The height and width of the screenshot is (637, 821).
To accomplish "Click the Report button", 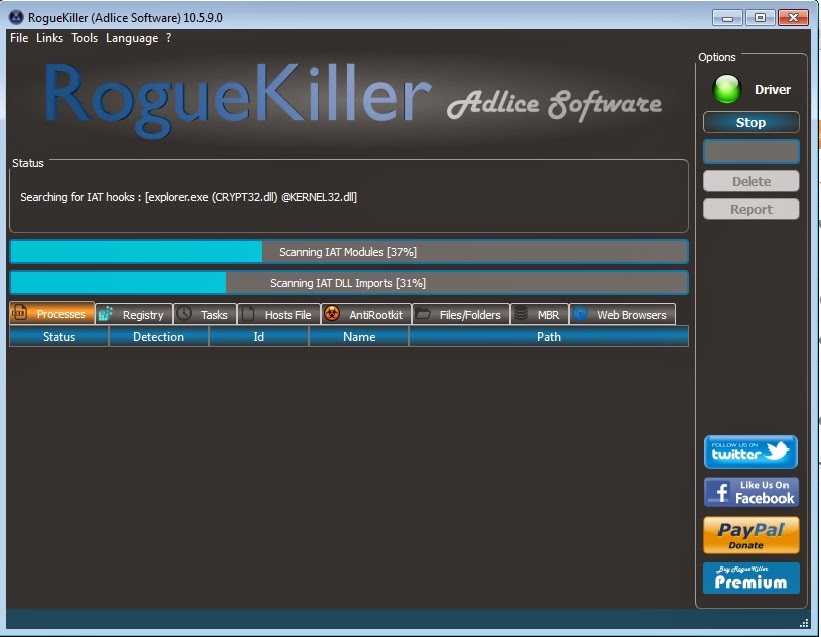I will pos(751,209).
